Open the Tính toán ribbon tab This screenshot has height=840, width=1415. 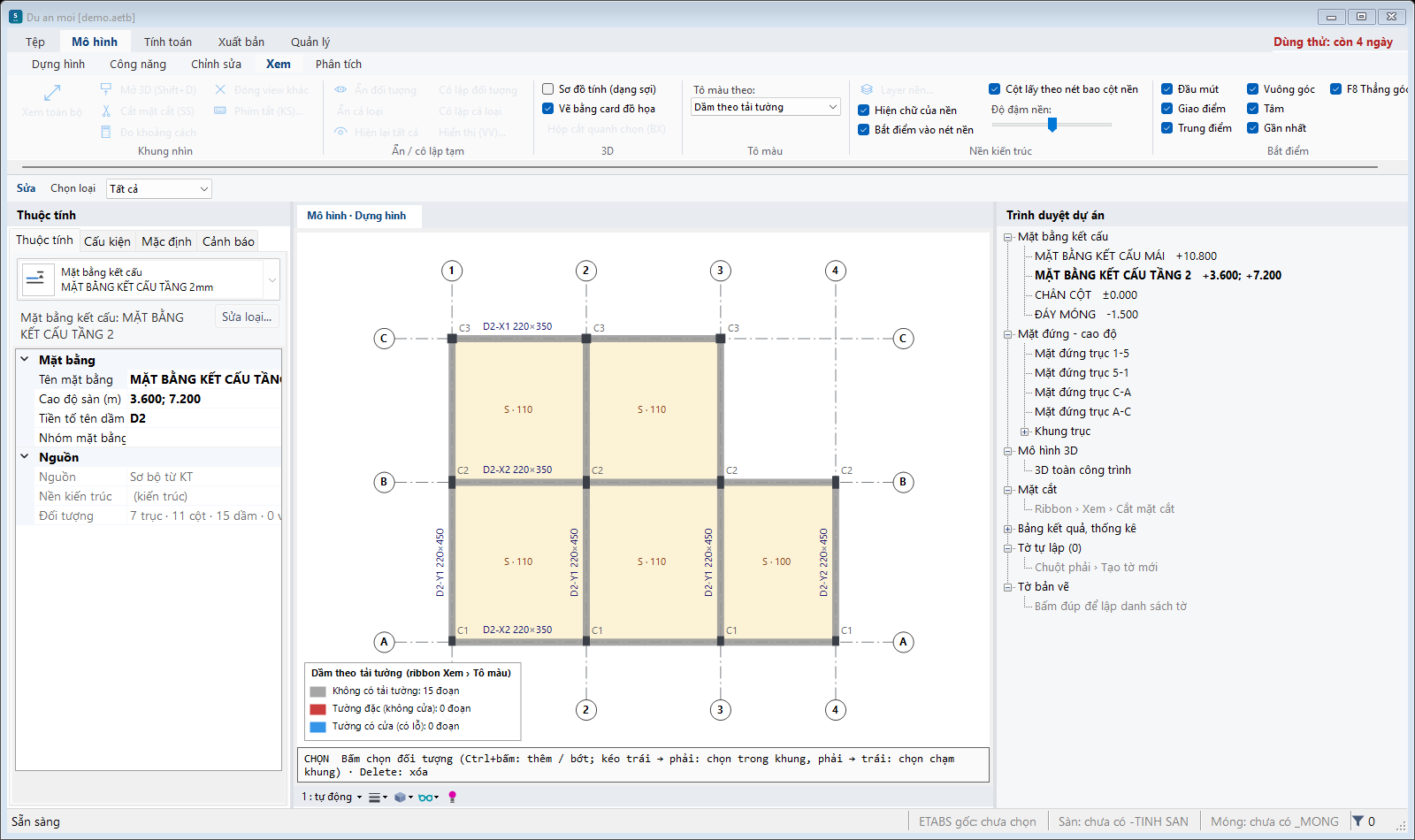pyautogui.click(x=168, y=42)
